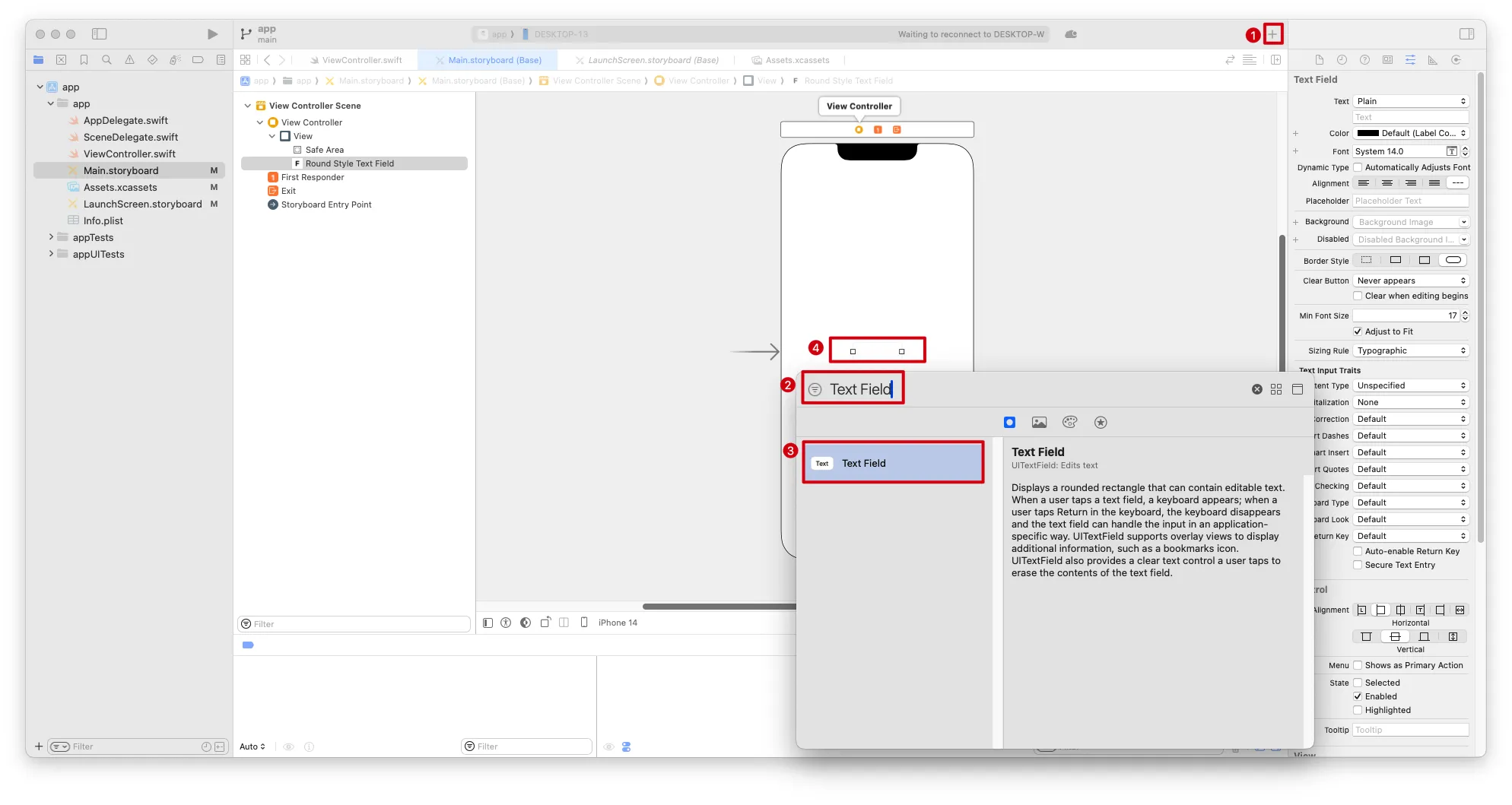
Task: Toggle the right inspector panel icon
Action: pyautogui.click(x=1466, y=34)
